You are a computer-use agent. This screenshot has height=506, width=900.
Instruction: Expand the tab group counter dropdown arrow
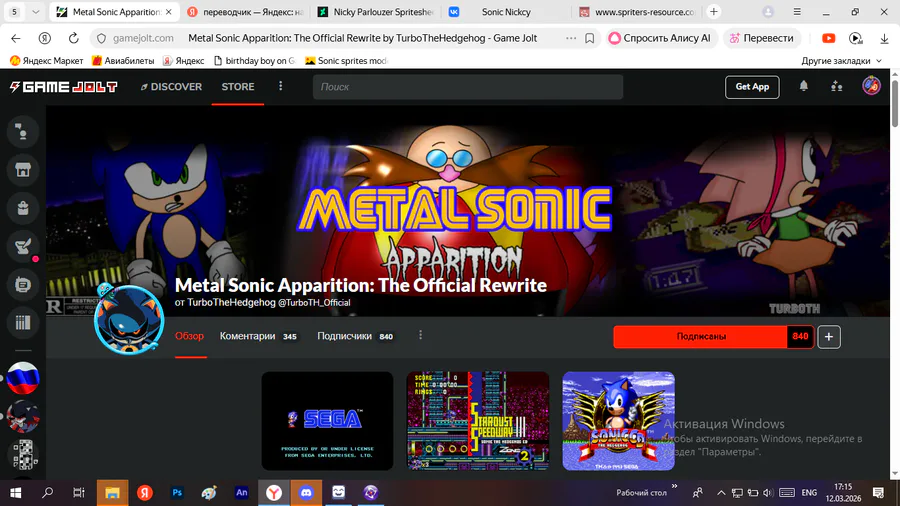(36, 11)
